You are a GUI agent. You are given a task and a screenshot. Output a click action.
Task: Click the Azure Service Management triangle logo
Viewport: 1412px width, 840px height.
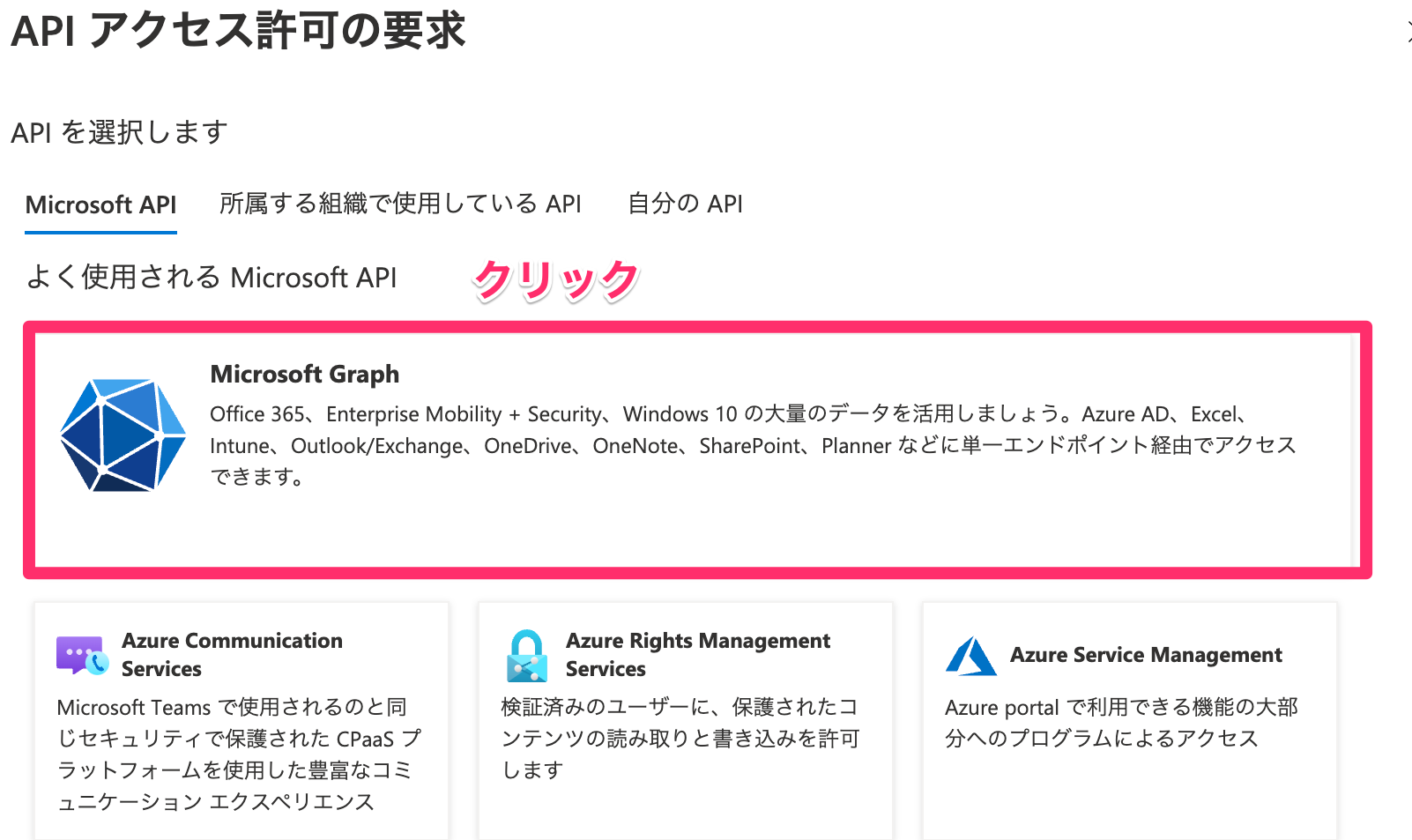tap(970, 657)
